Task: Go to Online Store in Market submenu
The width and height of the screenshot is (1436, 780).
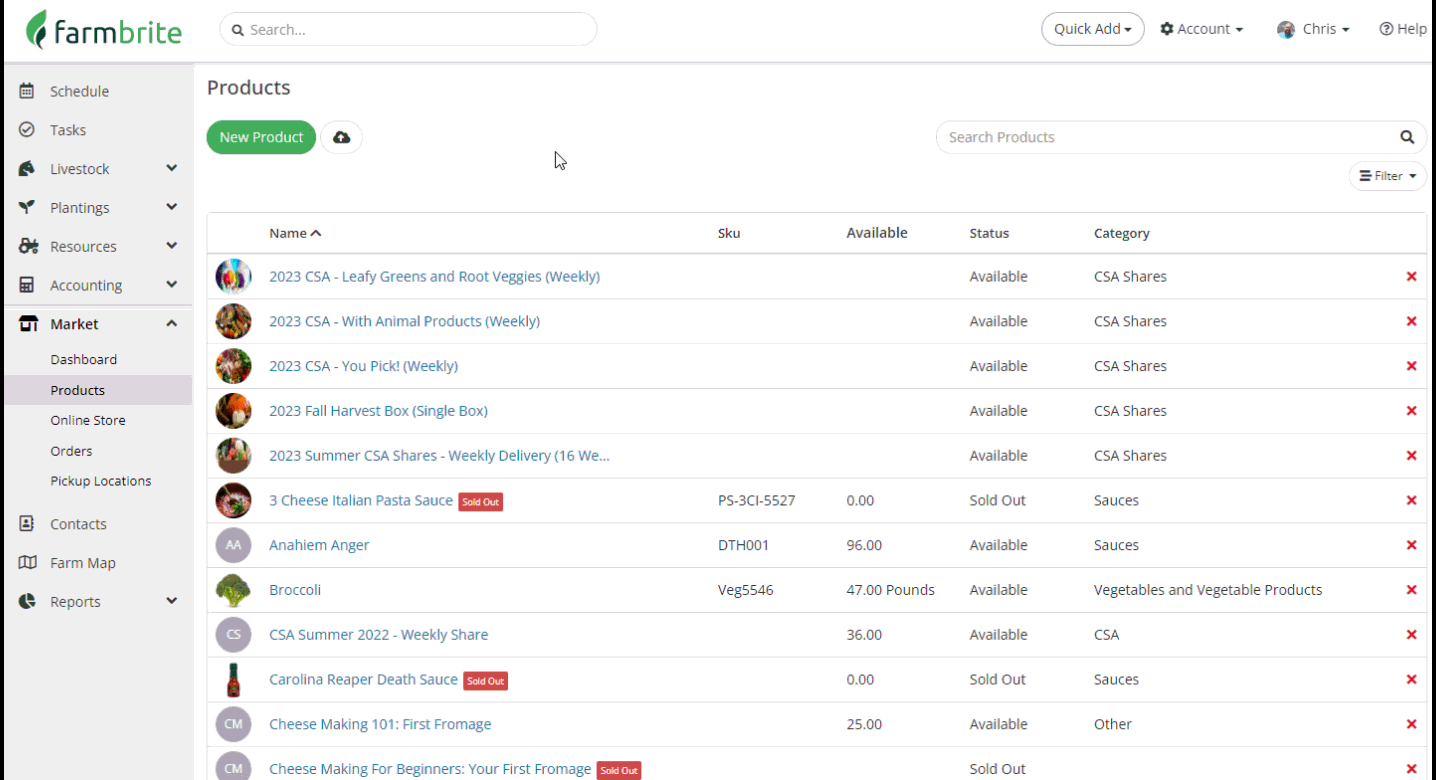Action: (x=88, y=420)
